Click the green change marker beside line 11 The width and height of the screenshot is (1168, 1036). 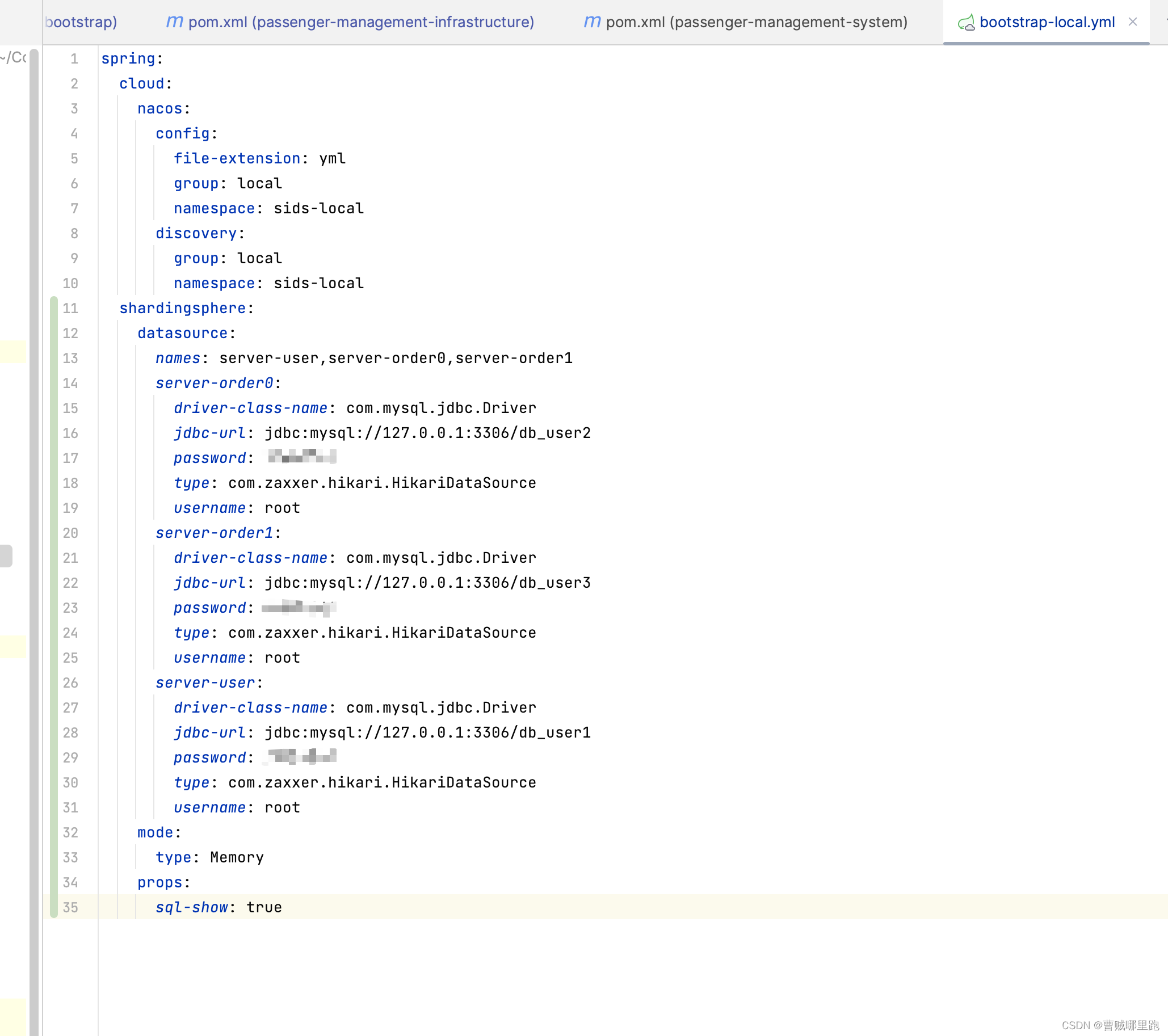(54, 309)
